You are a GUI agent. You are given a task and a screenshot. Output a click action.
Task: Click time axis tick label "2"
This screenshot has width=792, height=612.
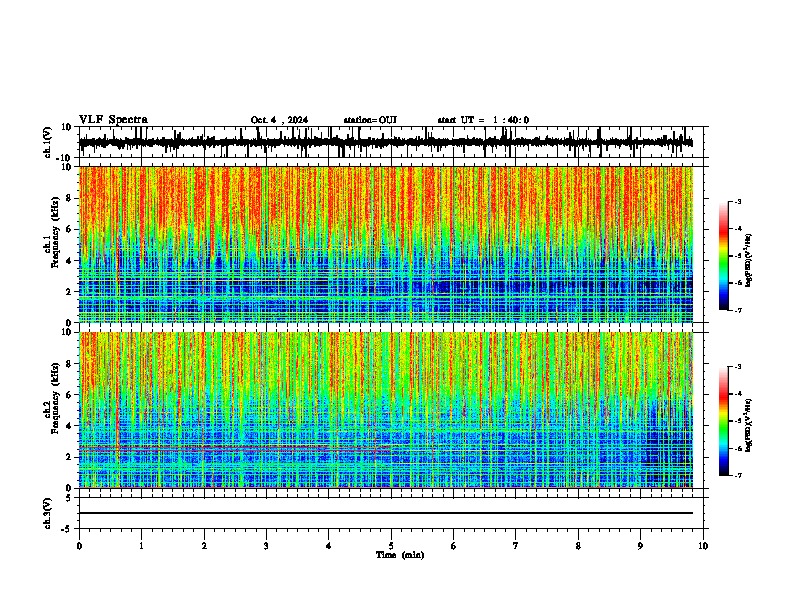click(x=204, y=546)
